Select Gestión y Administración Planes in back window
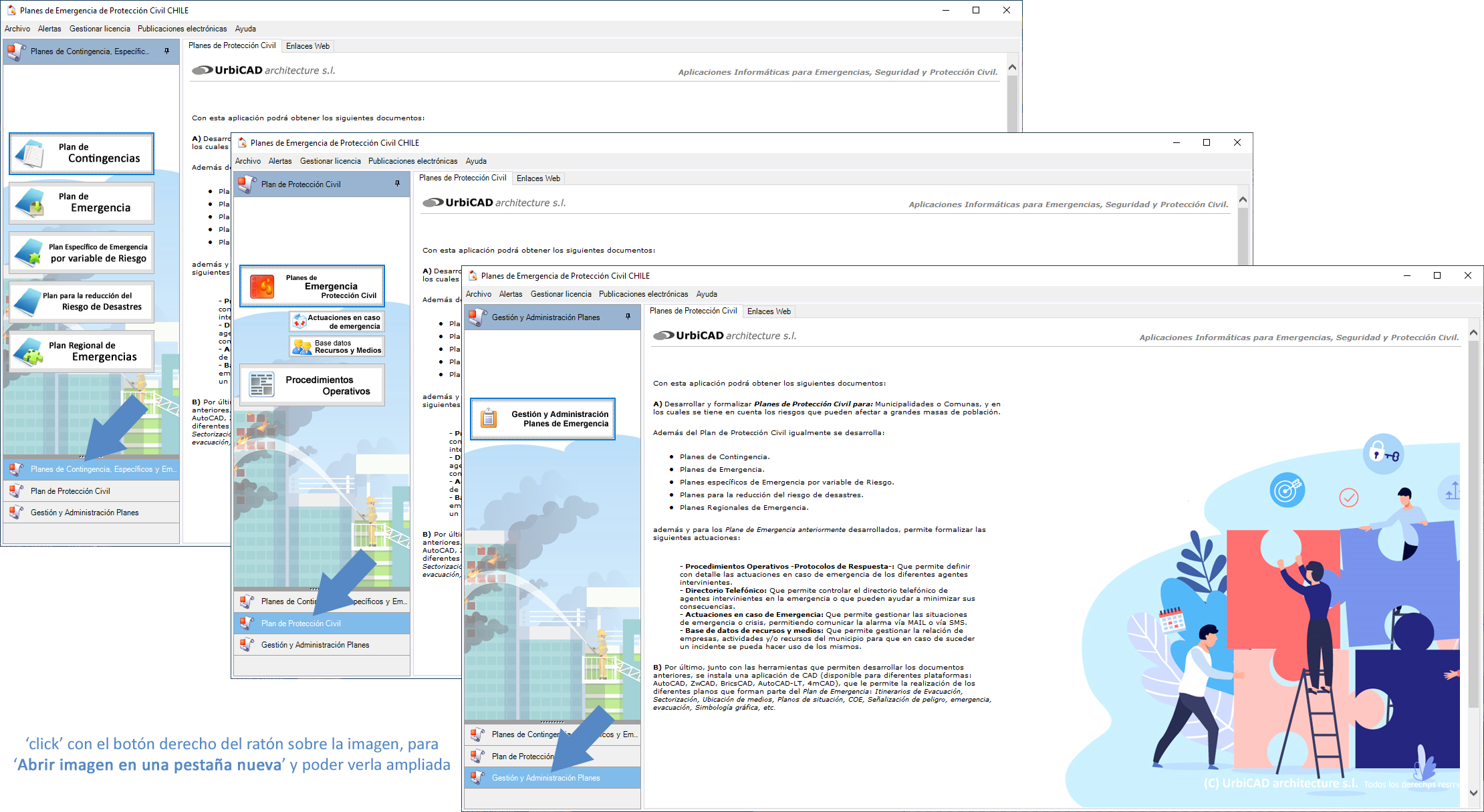The width and height of the screenshot is (1484, 812). pos(92,513)
